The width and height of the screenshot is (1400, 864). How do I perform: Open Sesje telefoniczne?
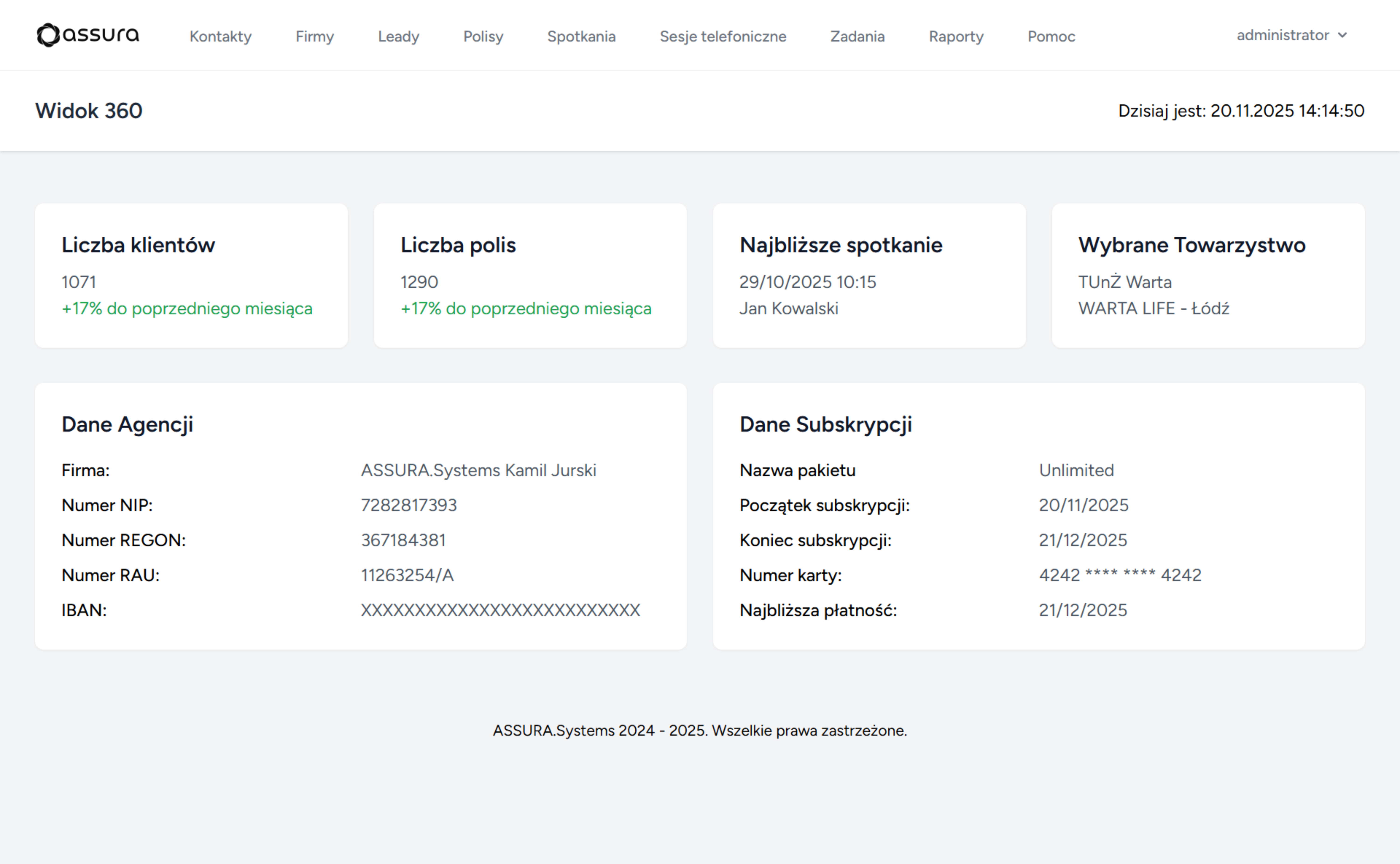[723, 36]
